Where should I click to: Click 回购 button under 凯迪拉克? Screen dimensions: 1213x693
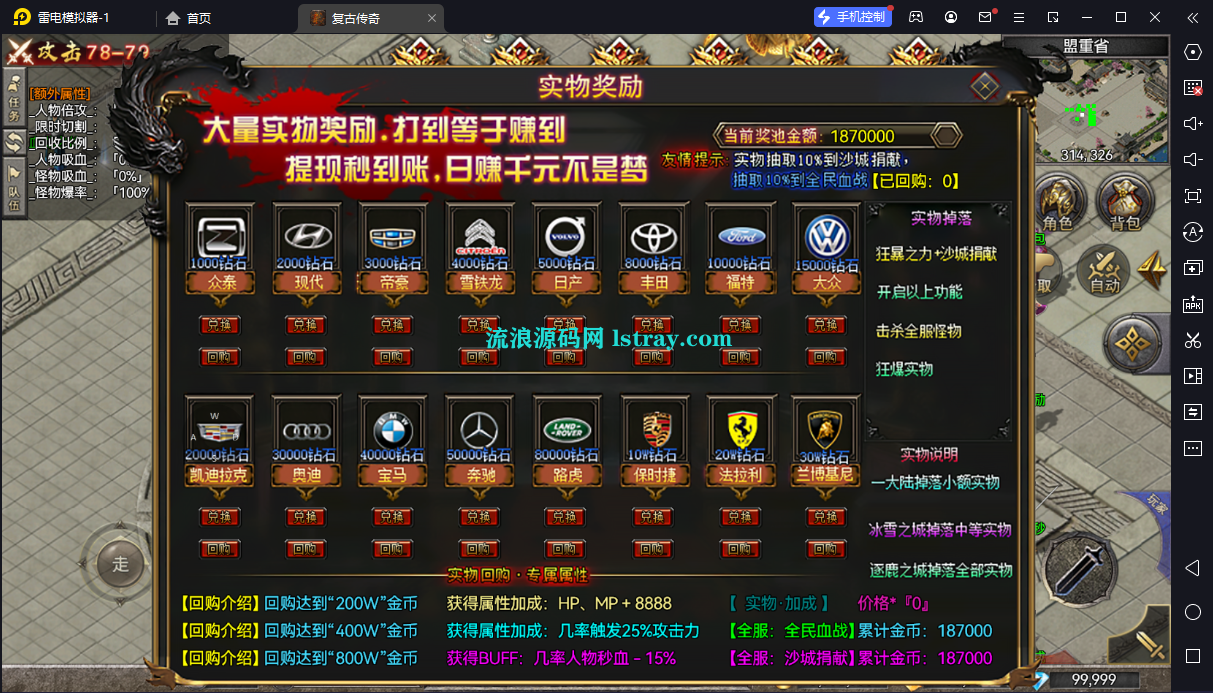click(x=219, y=549)
